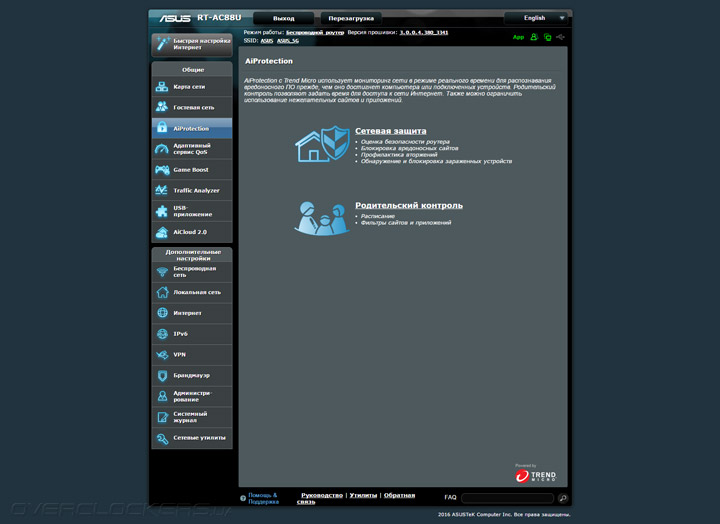The image size is (720, 524).
Task: Open the Сетевая защита link
Action: [390, 131]
